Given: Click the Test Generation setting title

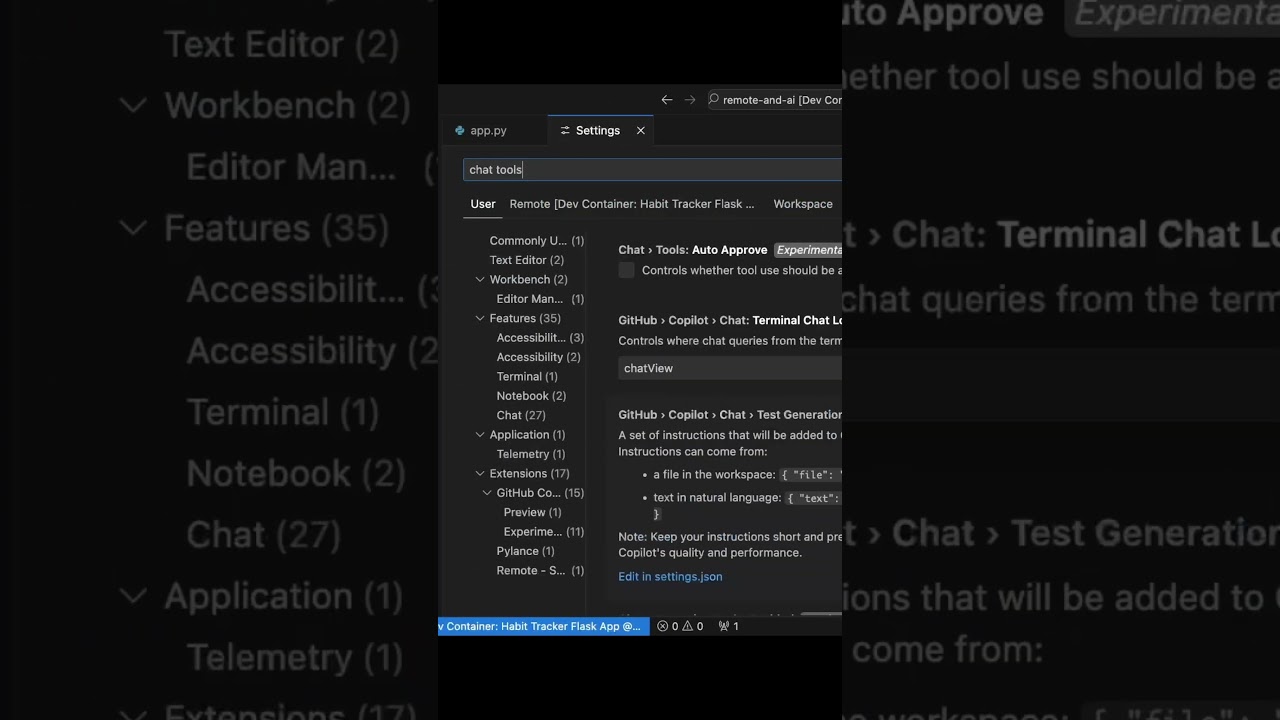Looking at the screenshot, I should (x=730, y=414).
